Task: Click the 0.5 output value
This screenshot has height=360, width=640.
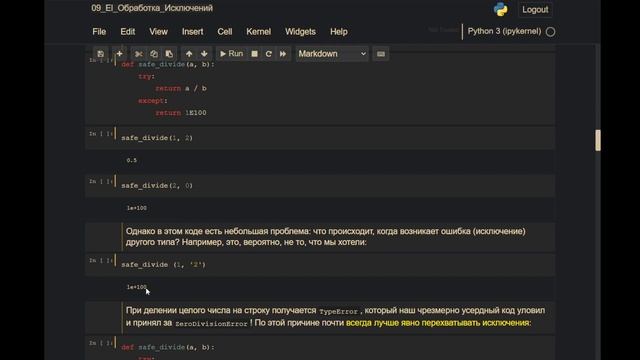Action: (x=131, y=160)
